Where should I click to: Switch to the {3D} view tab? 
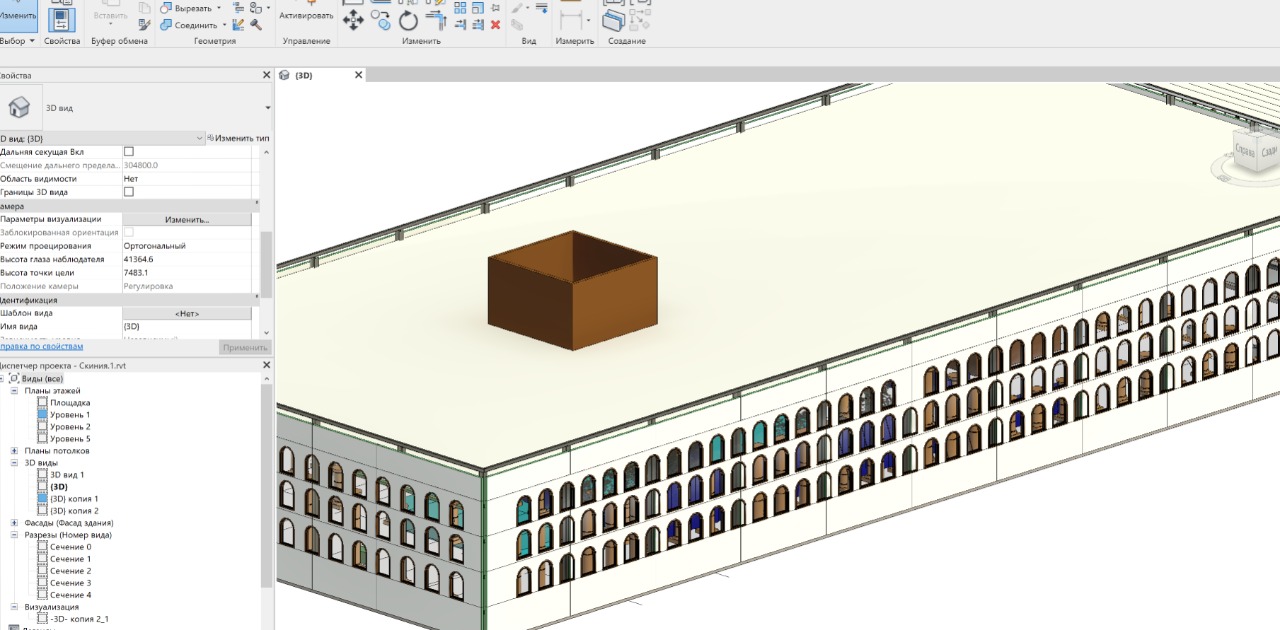[x=303, y=75]
